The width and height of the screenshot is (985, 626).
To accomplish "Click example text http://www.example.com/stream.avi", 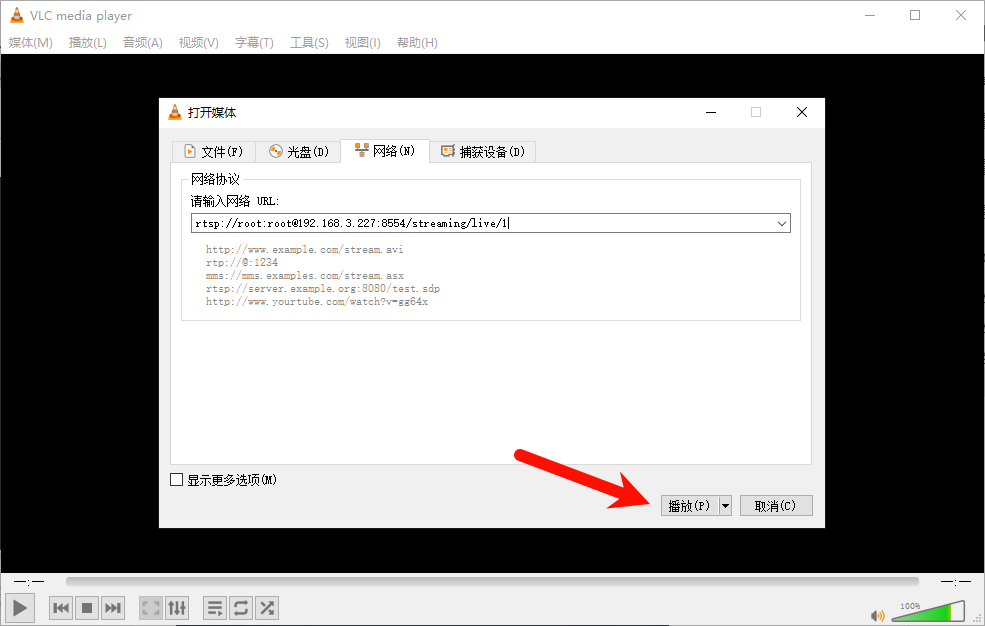I will pos(305,249).
